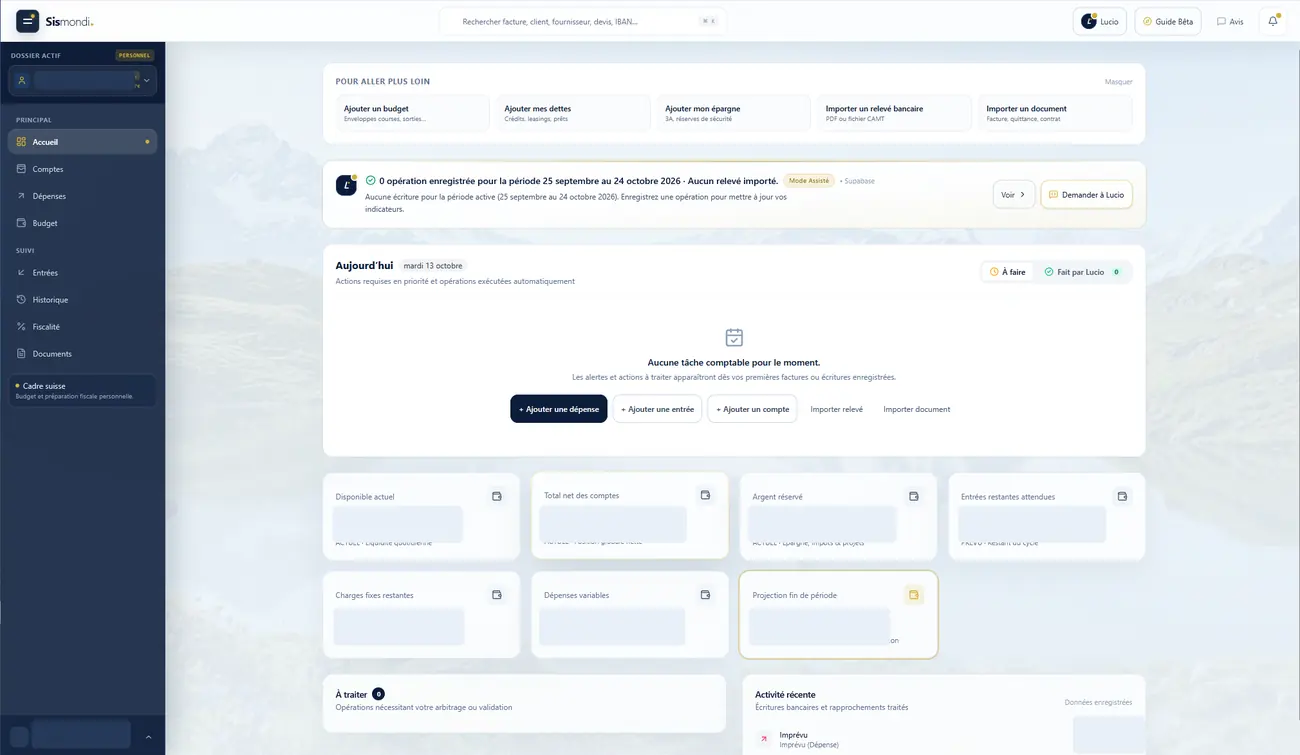Select Entrées under Suivi
This screenshot has width=1300, height=755.
82,272
